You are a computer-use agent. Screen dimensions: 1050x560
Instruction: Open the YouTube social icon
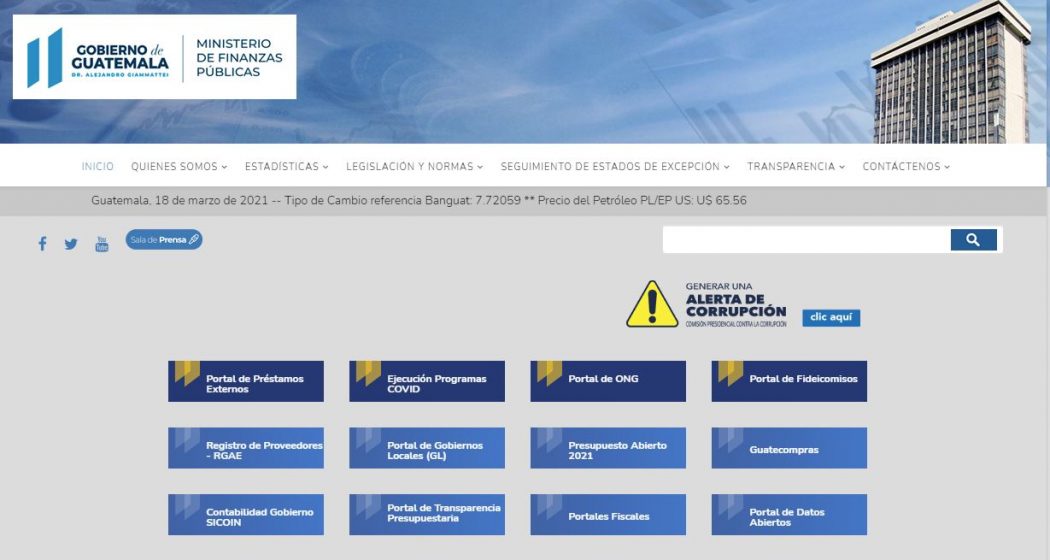pos(102,244)
